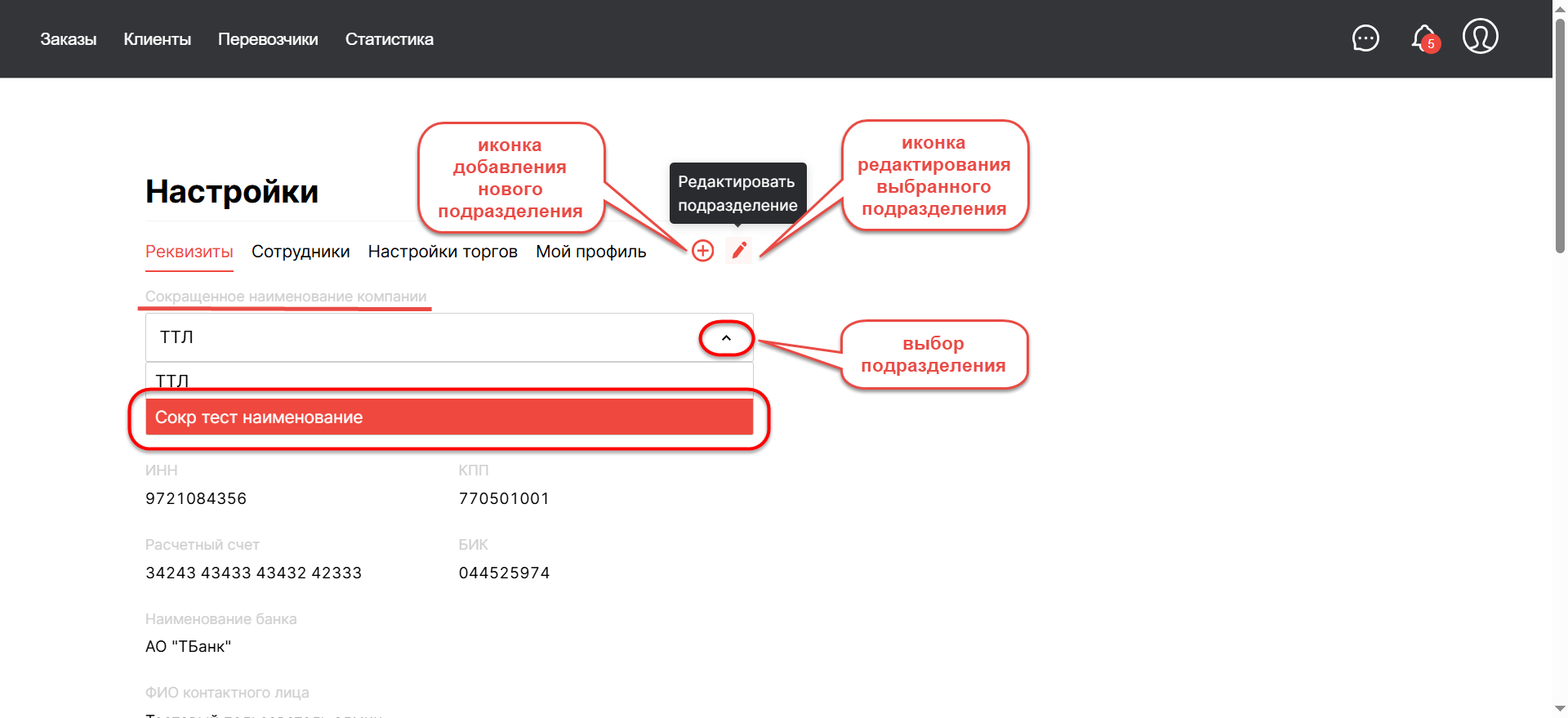Open the notifications bell

tap(1423, 38)
